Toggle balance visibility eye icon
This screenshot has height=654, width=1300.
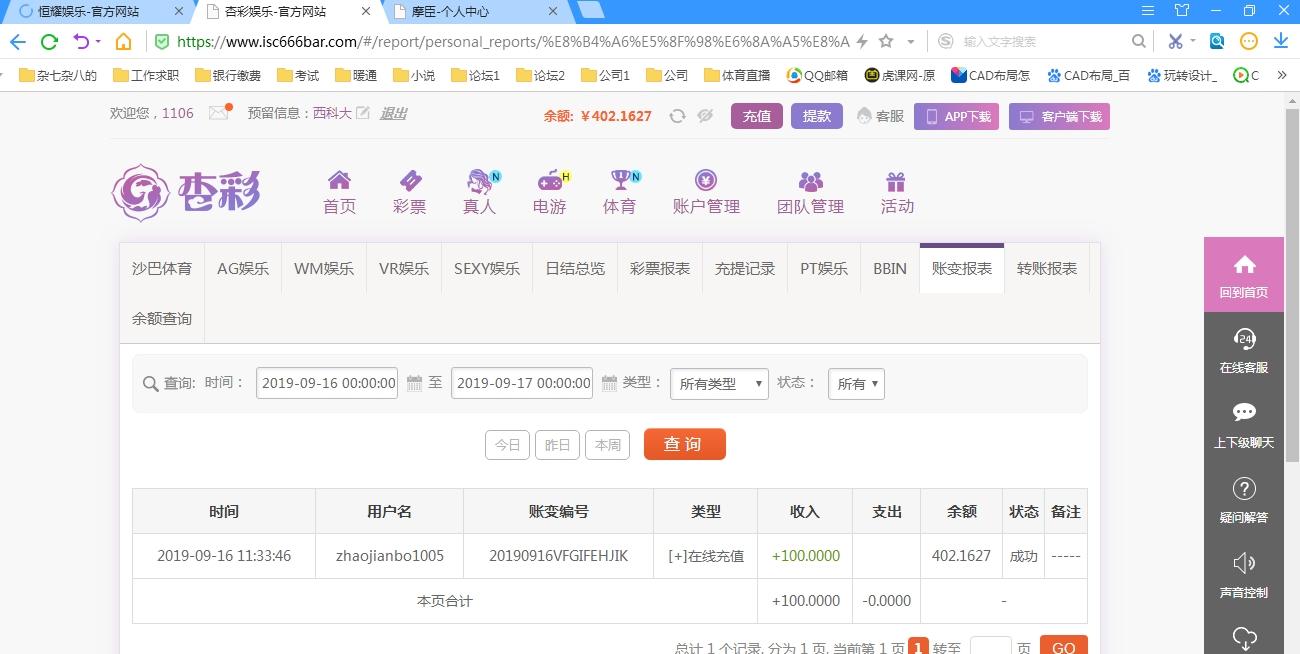pos(705,116)
